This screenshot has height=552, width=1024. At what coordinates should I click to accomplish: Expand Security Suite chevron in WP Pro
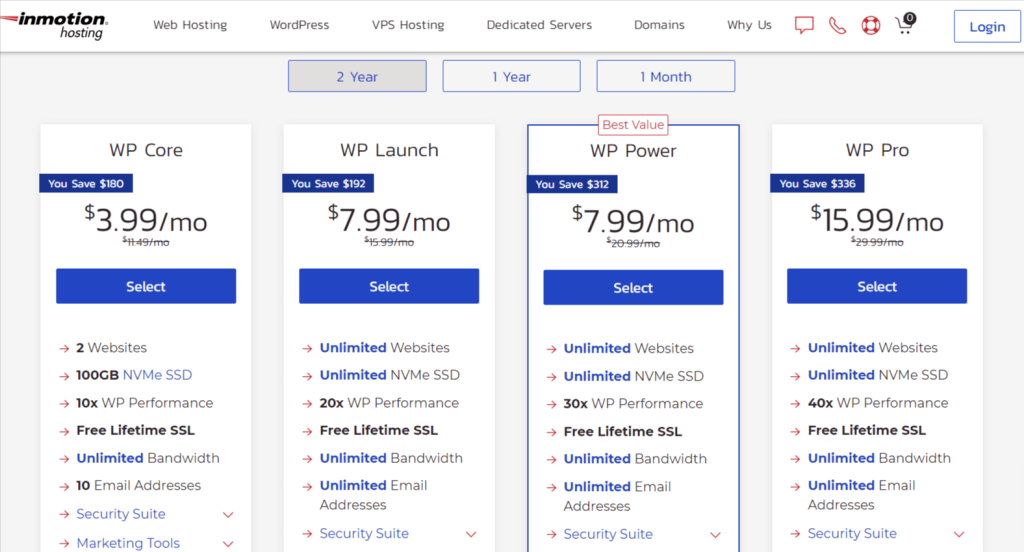pos(959,534)
